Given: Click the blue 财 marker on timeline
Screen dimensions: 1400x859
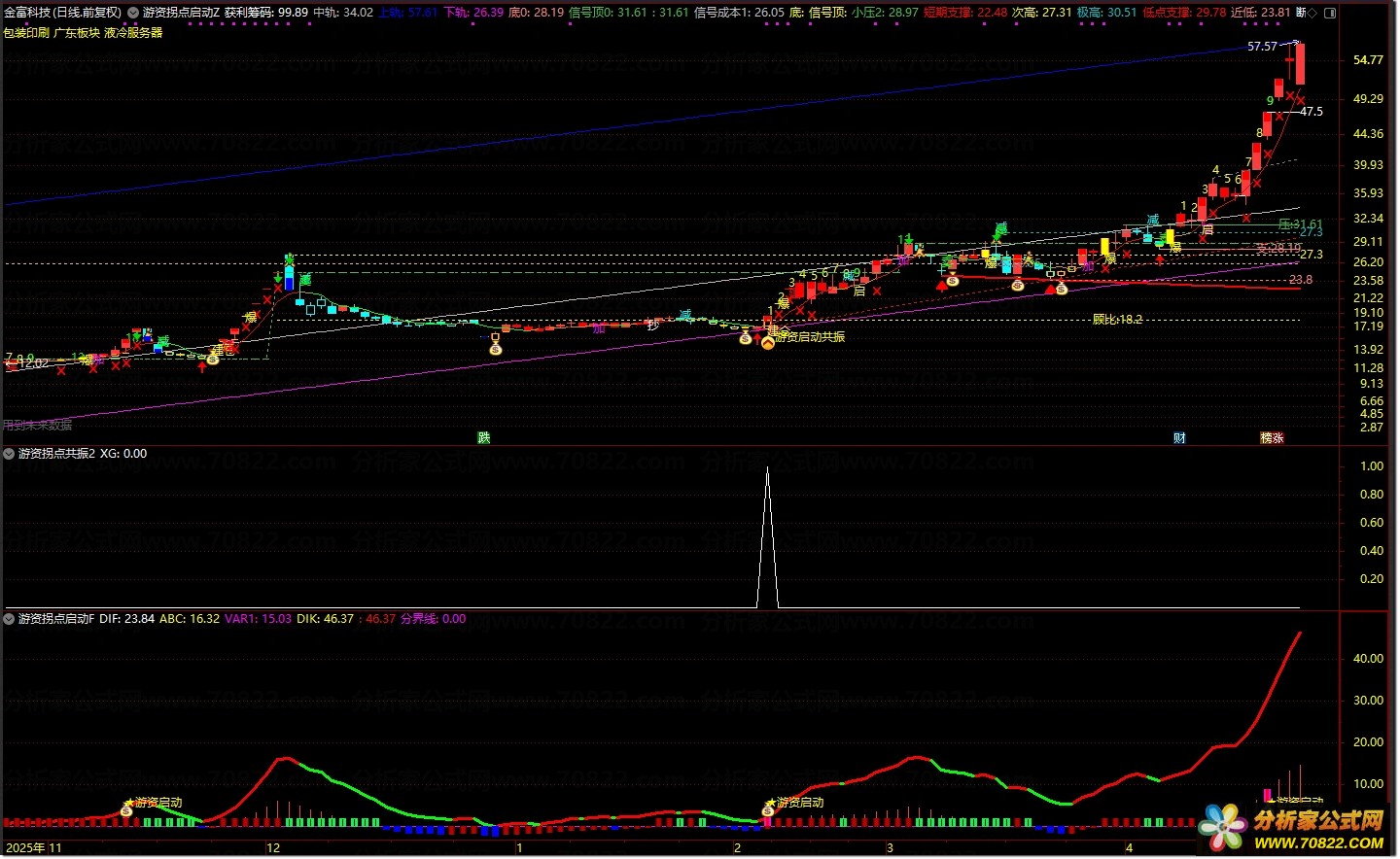Looking at the screenshot, I should tap(1179, 438).
